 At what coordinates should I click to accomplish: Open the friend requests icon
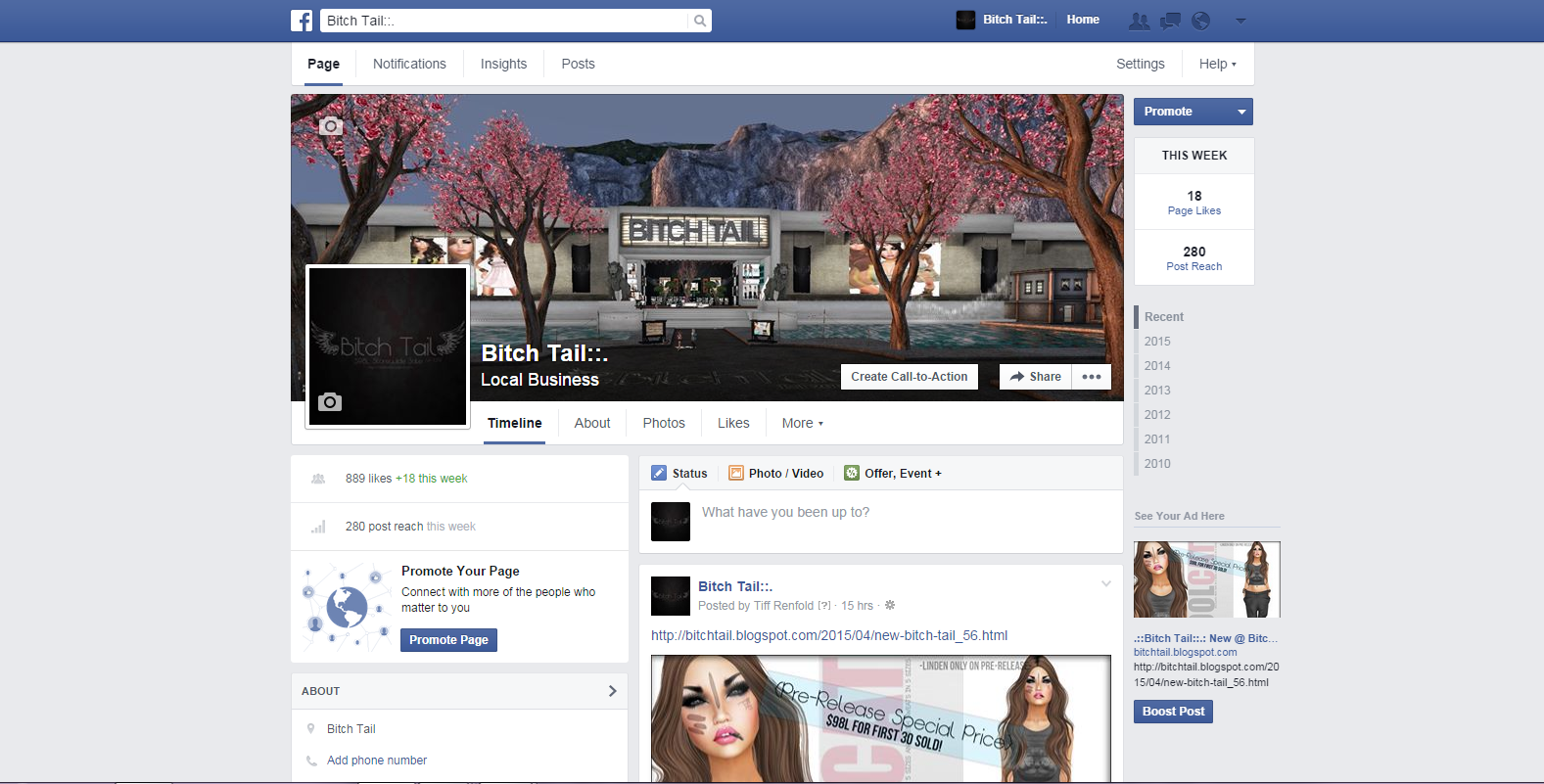pyautogui.click(x=1140, y=21)
